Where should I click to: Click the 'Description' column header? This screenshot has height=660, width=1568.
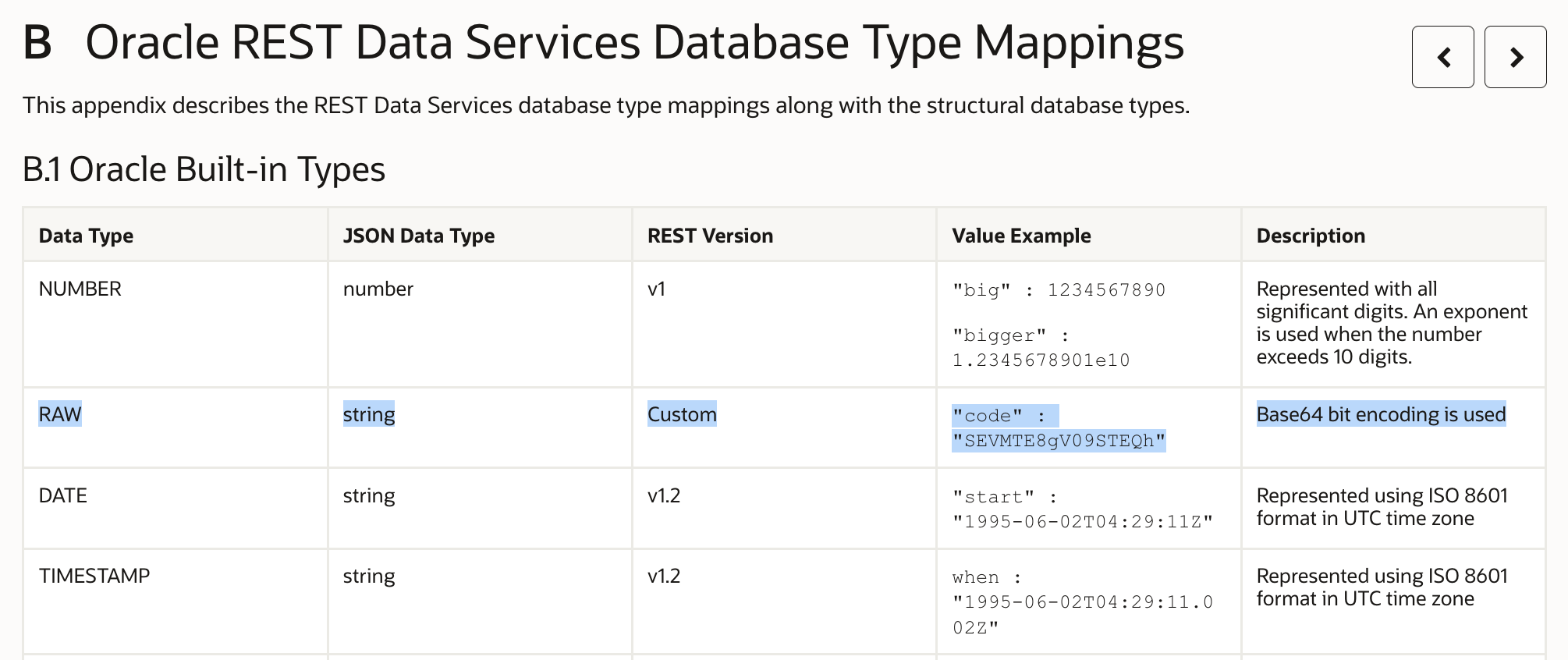[x=1311, y=236]
